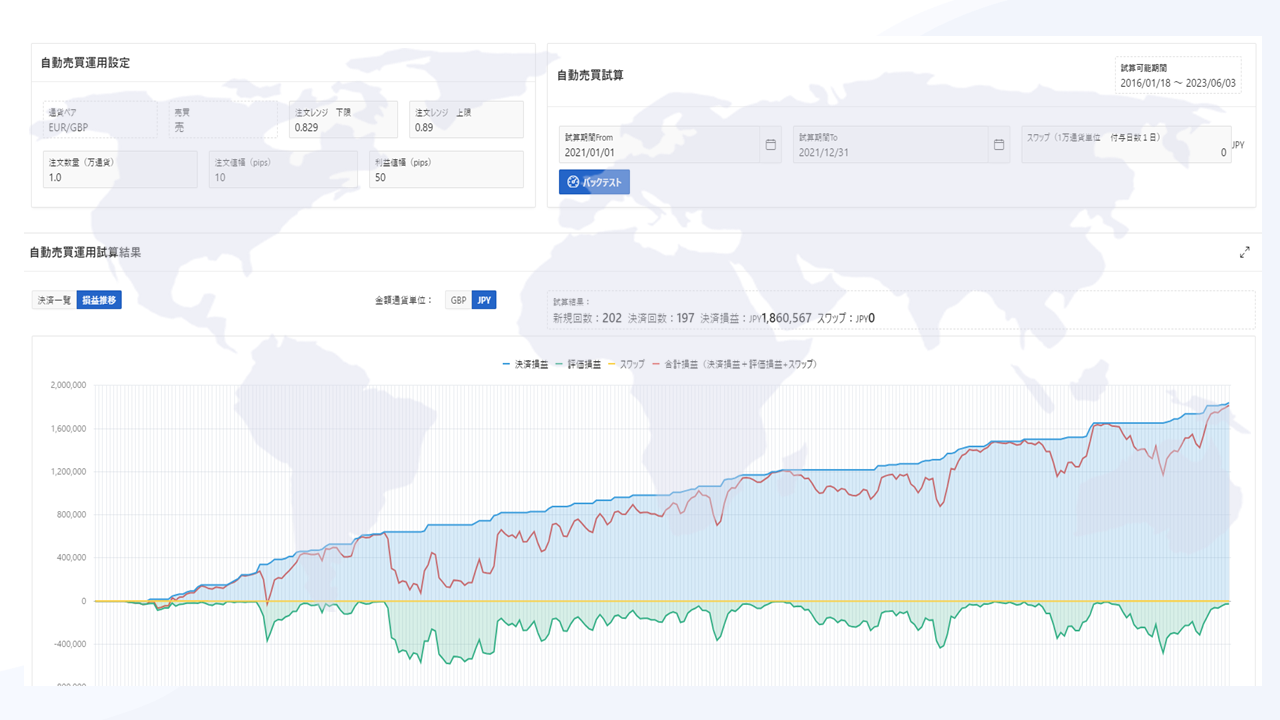Toggle スワップ yellow legend series
The width and height of the screenshot is (1280, 720).
coord(627,364)
